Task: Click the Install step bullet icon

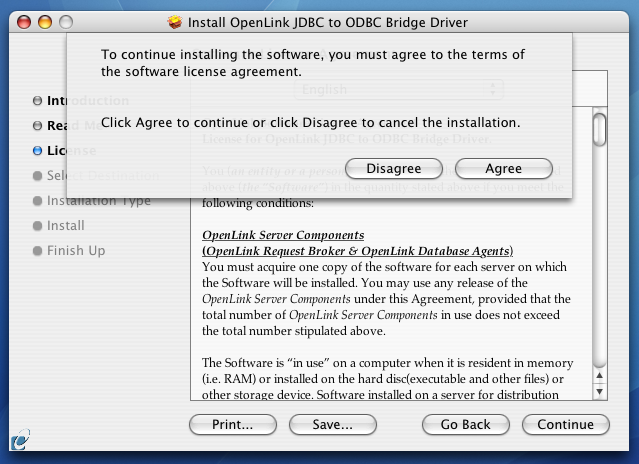Action: click(x=37, y=226)
